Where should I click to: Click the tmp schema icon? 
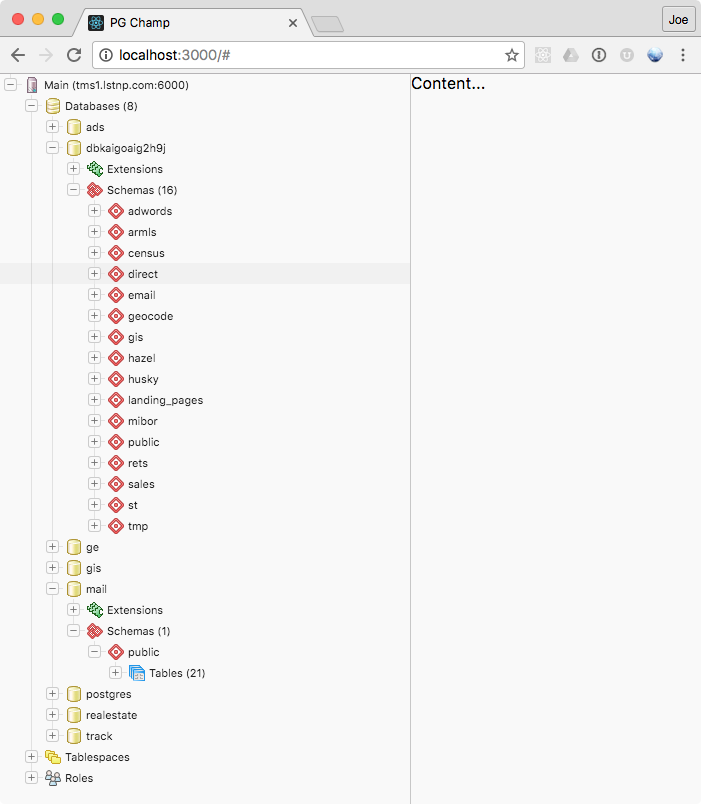[116, 526]
